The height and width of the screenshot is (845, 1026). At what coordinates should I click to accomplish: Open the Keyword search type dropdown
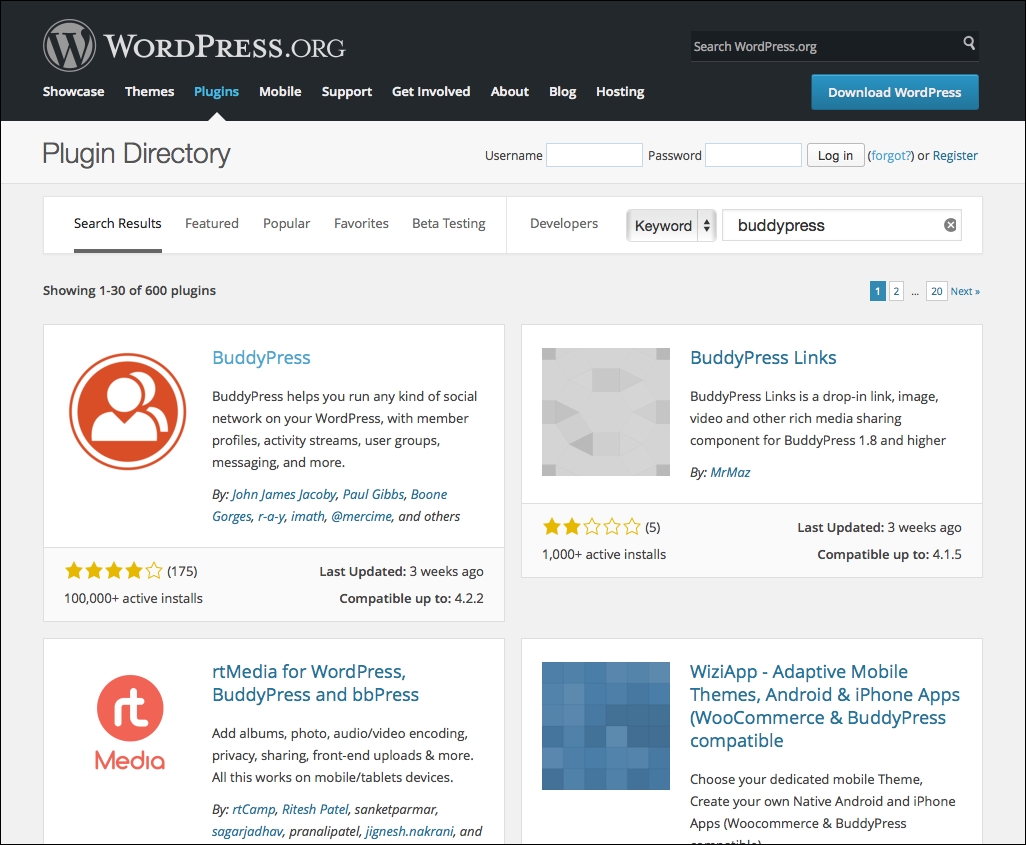671,226
